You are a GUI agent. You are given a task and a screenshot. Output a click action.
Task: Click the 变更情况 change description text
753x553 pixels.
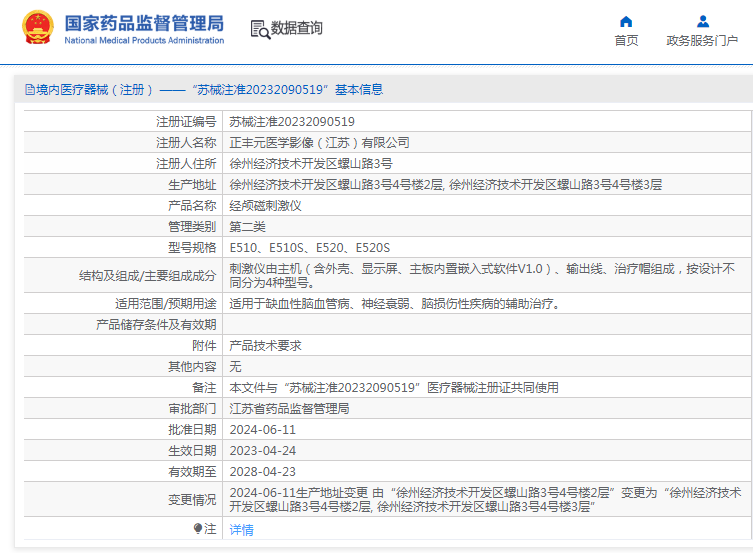click(486, 500)
